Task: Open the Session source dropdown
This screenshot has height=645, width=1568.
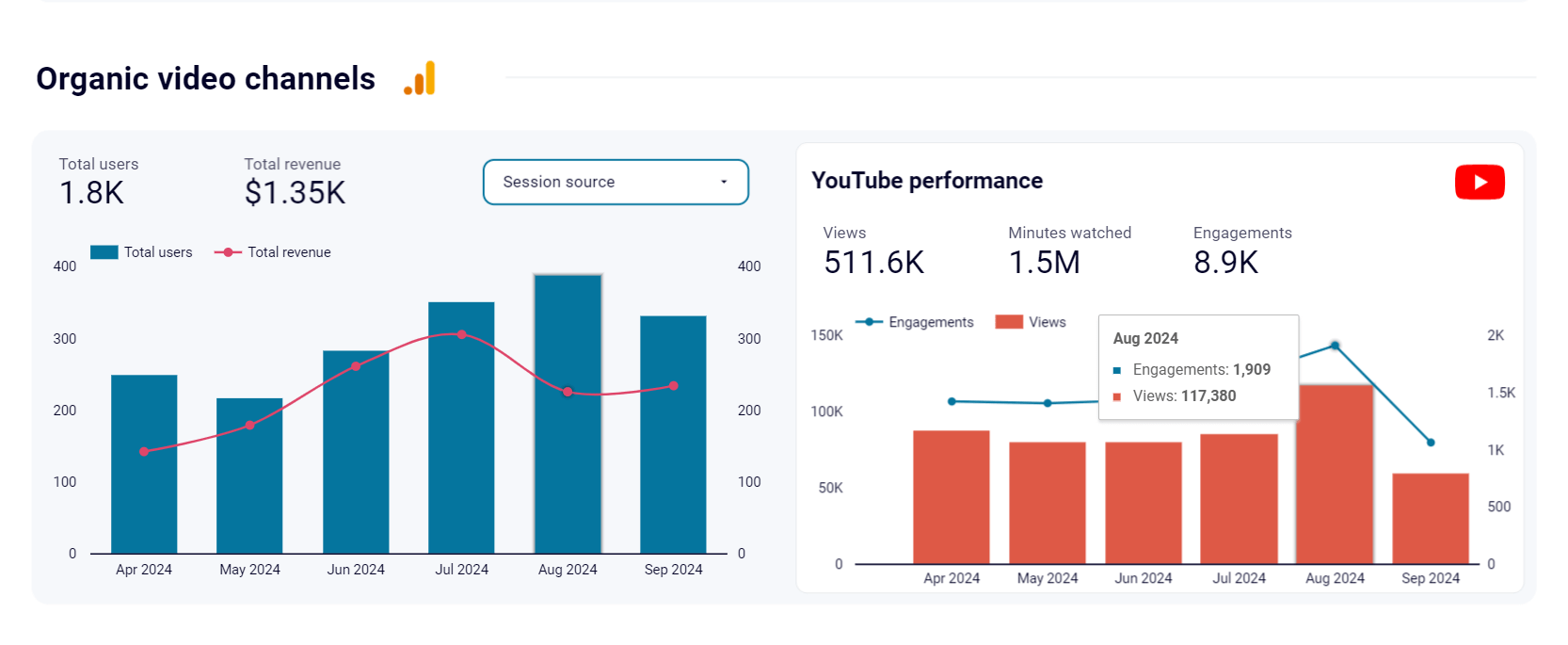Action: coord(616,182)
